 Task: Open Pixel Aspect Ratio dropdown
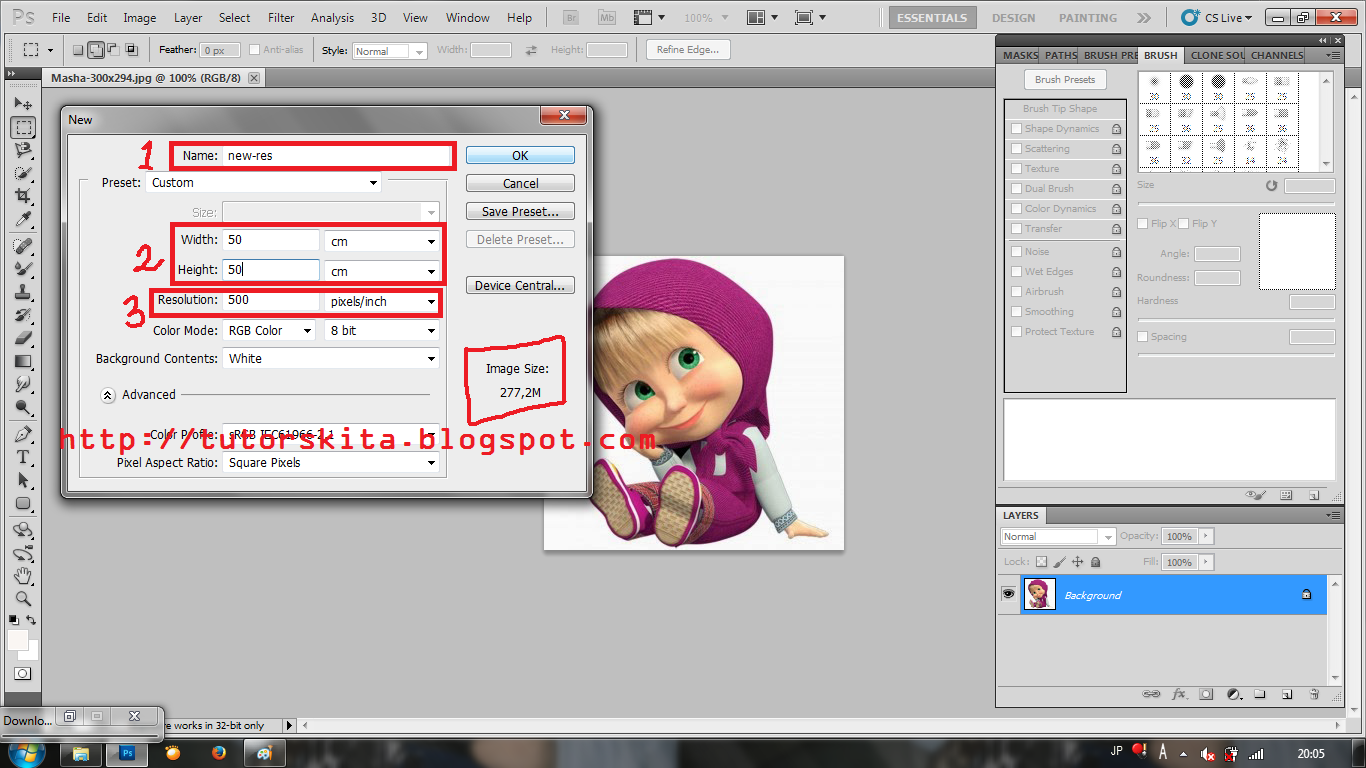[332, 462]
